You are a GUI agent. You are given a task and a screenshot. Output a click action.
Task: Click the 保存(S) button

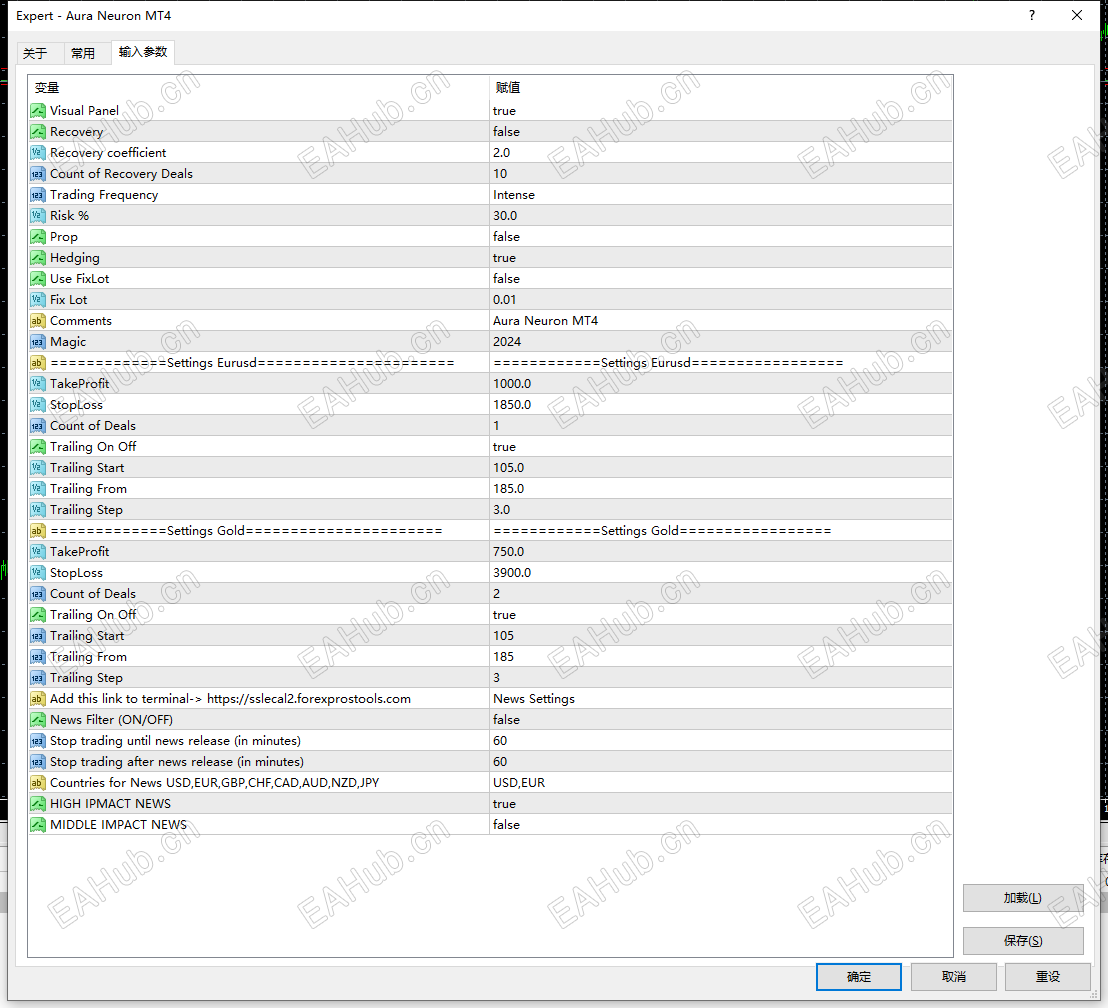[1022, 941]
